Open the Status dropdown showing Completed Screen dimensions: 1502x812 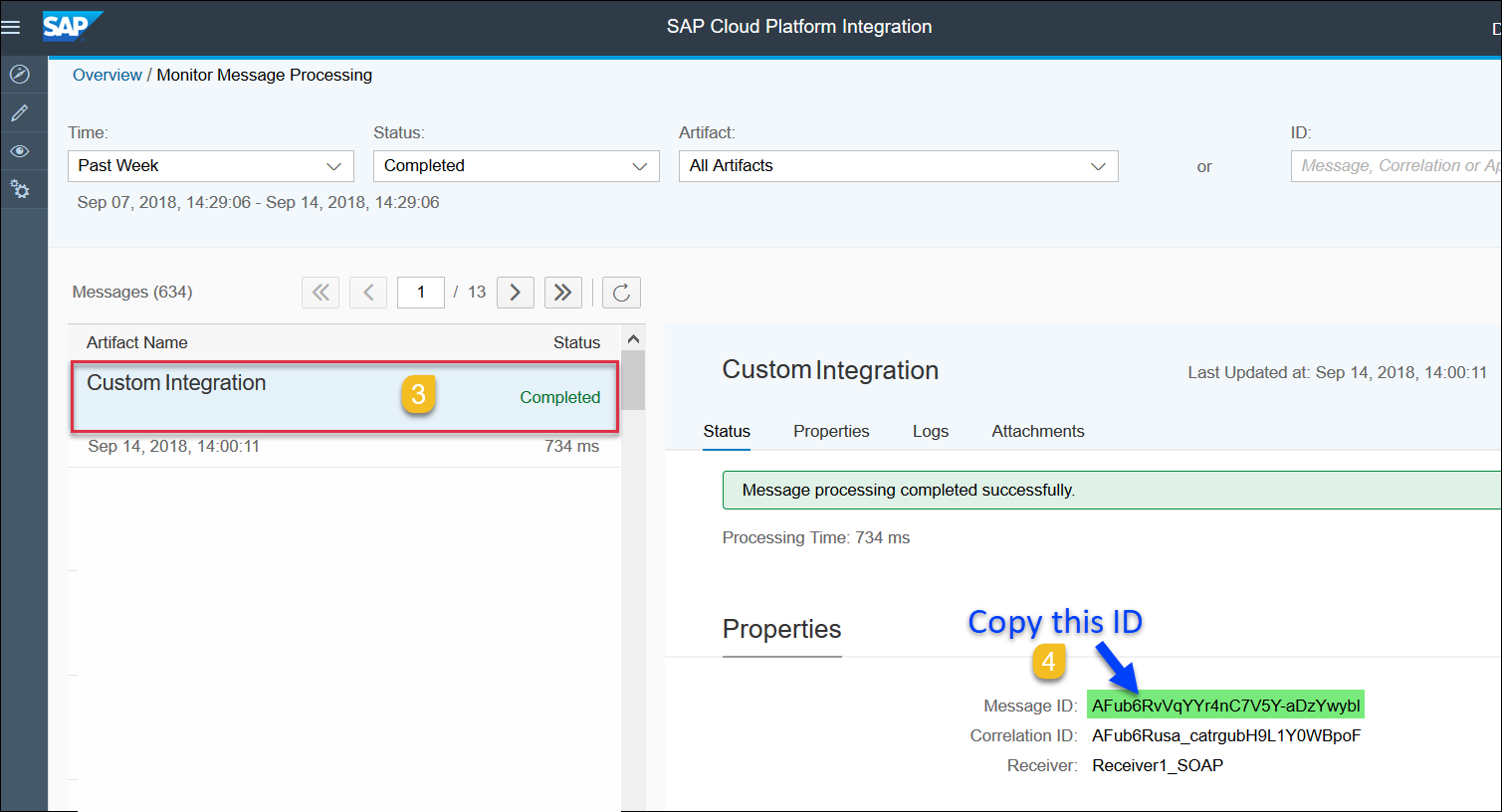(x=517, y=166)
